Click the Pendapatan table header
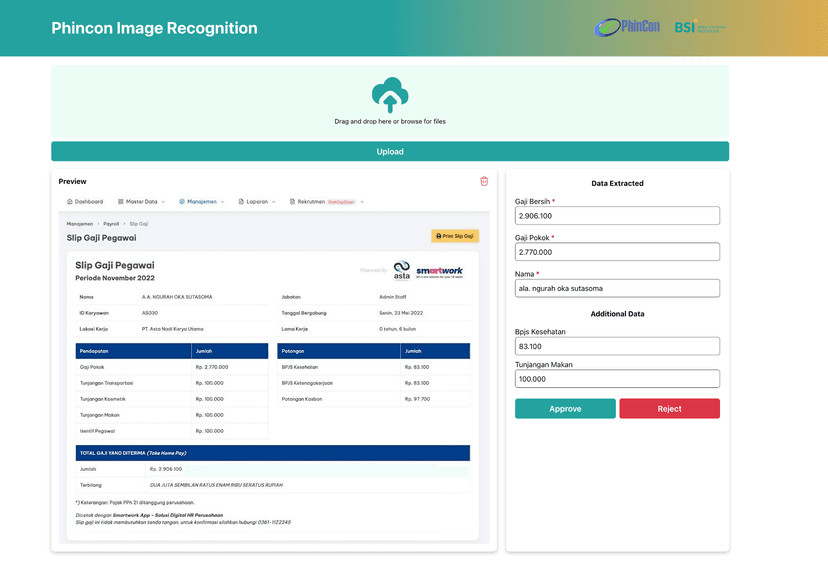The image size is (828, 565). coord(94,351)
